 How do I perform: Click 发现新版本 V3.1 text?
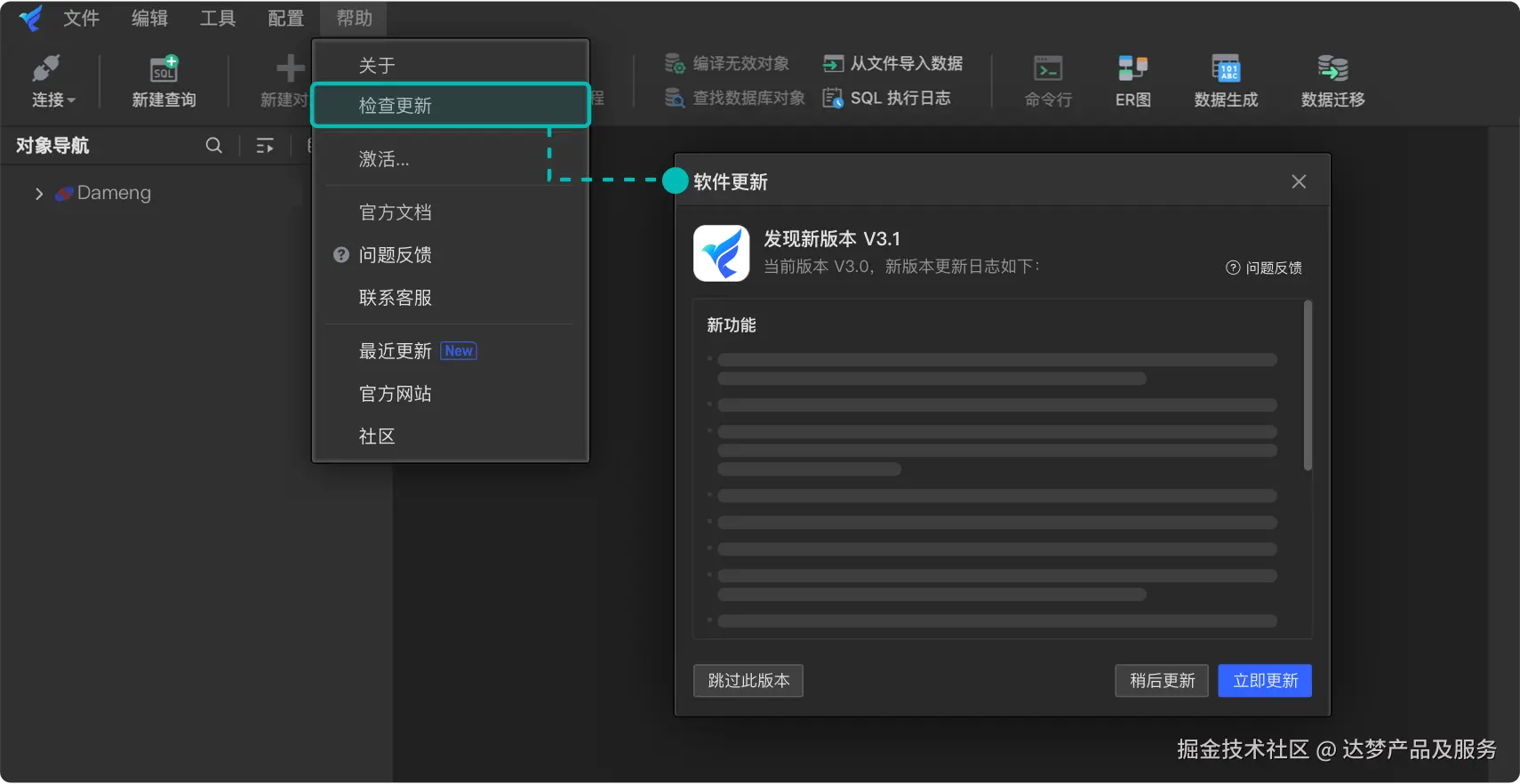click(832, 239)
